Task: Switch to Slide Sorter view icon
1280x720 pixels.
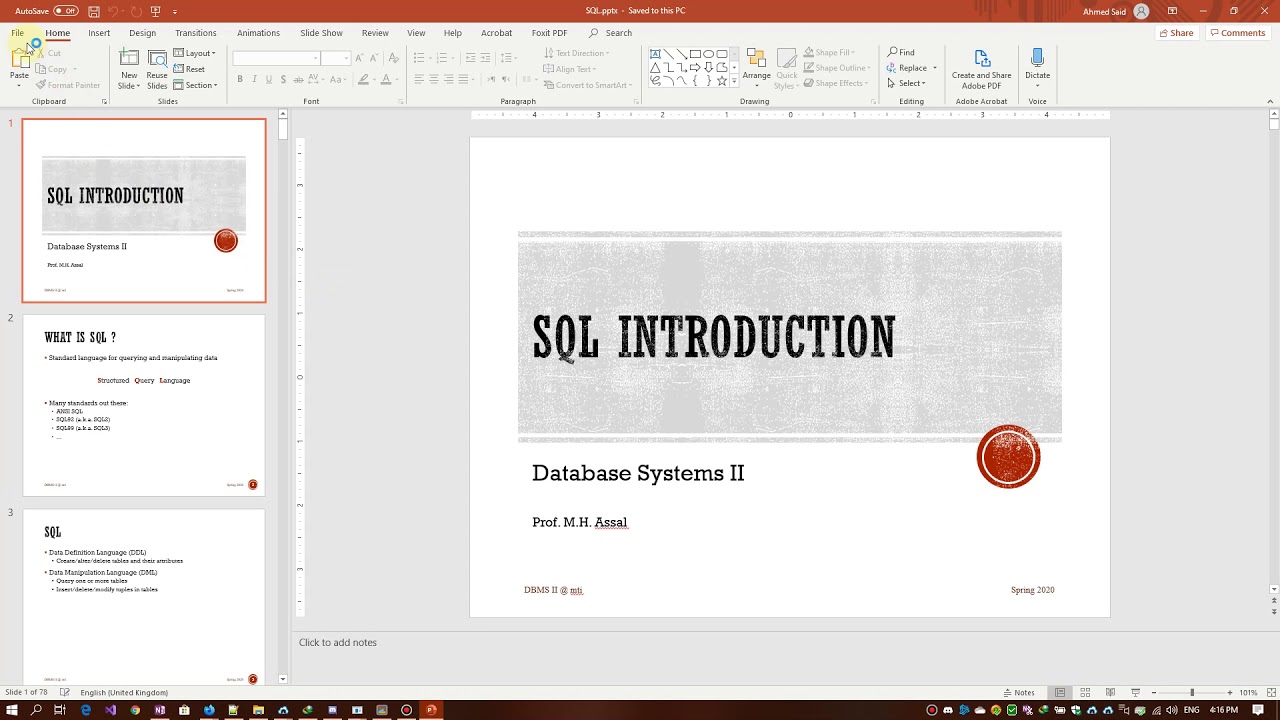Action: pos(1084,692)
